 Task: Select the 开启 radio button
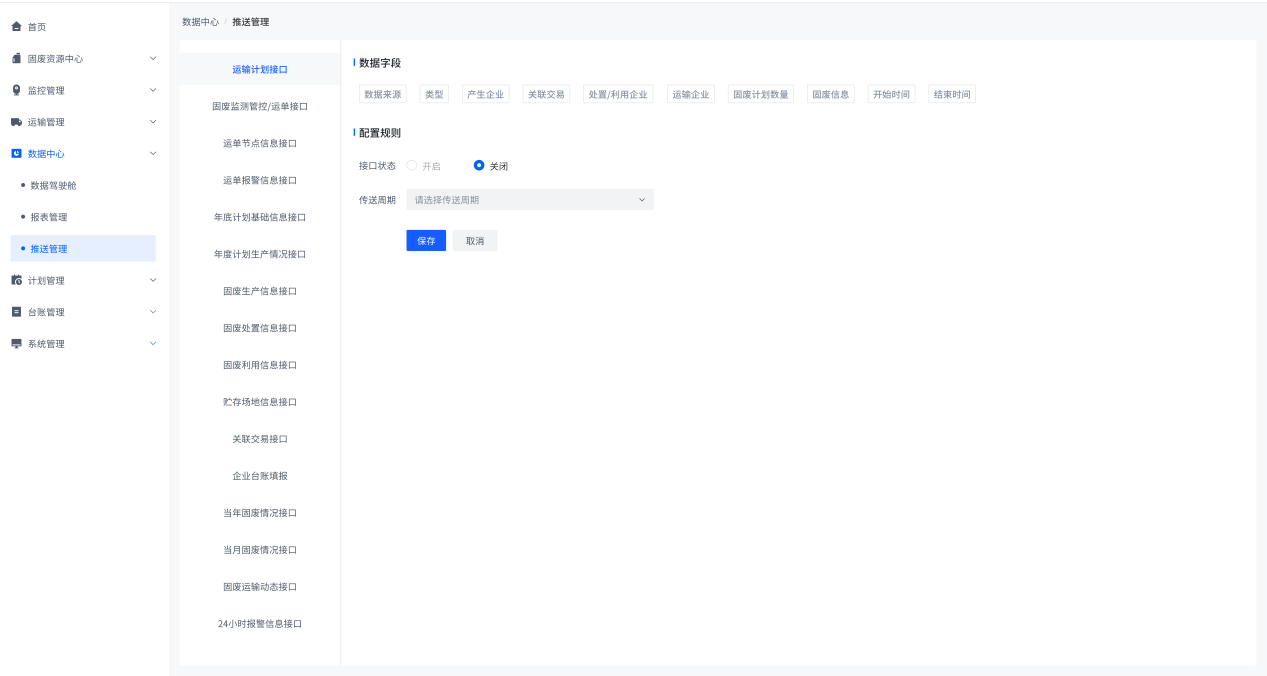pos(412,166)
